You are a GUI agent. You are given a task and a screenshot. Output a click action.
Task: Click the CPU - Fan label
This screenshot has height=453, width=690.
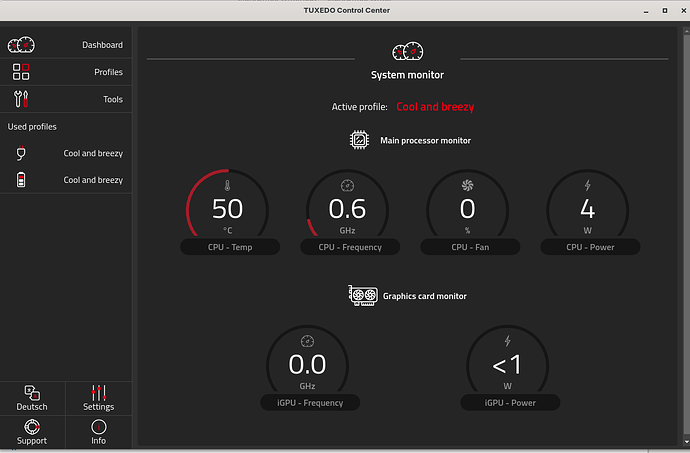tap(470, 247)
